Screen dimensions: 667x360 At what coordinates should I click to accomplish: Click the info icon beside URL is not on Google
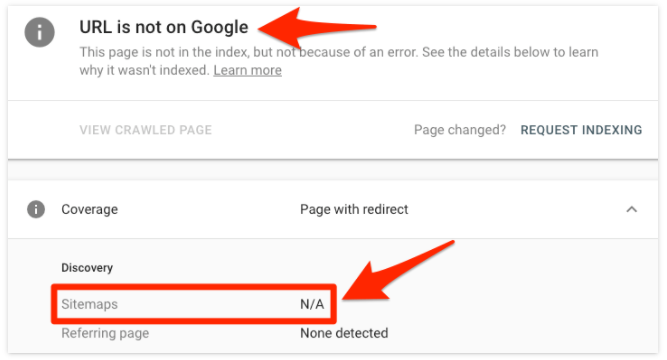coord(40,32)
